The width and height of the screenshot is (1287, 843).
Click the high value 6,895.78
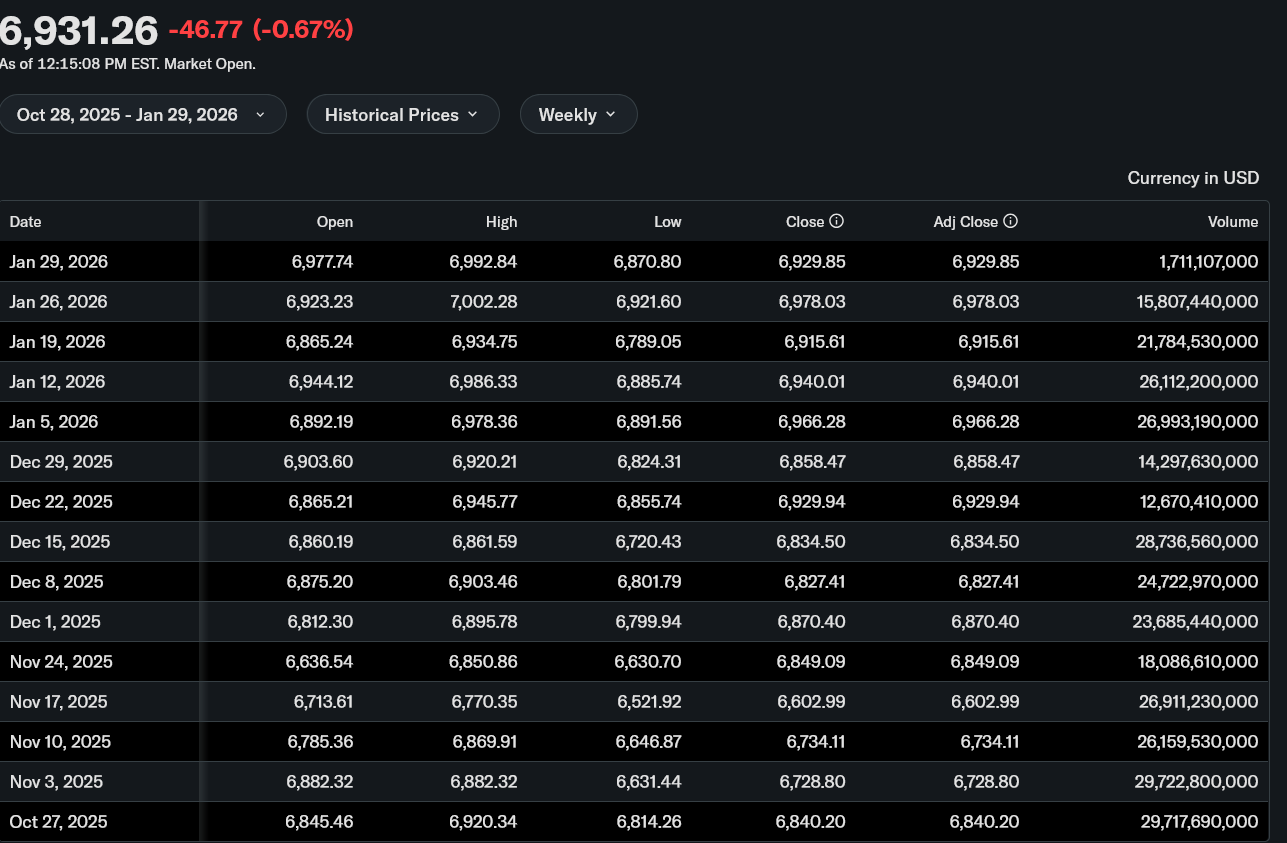[485, 622]
